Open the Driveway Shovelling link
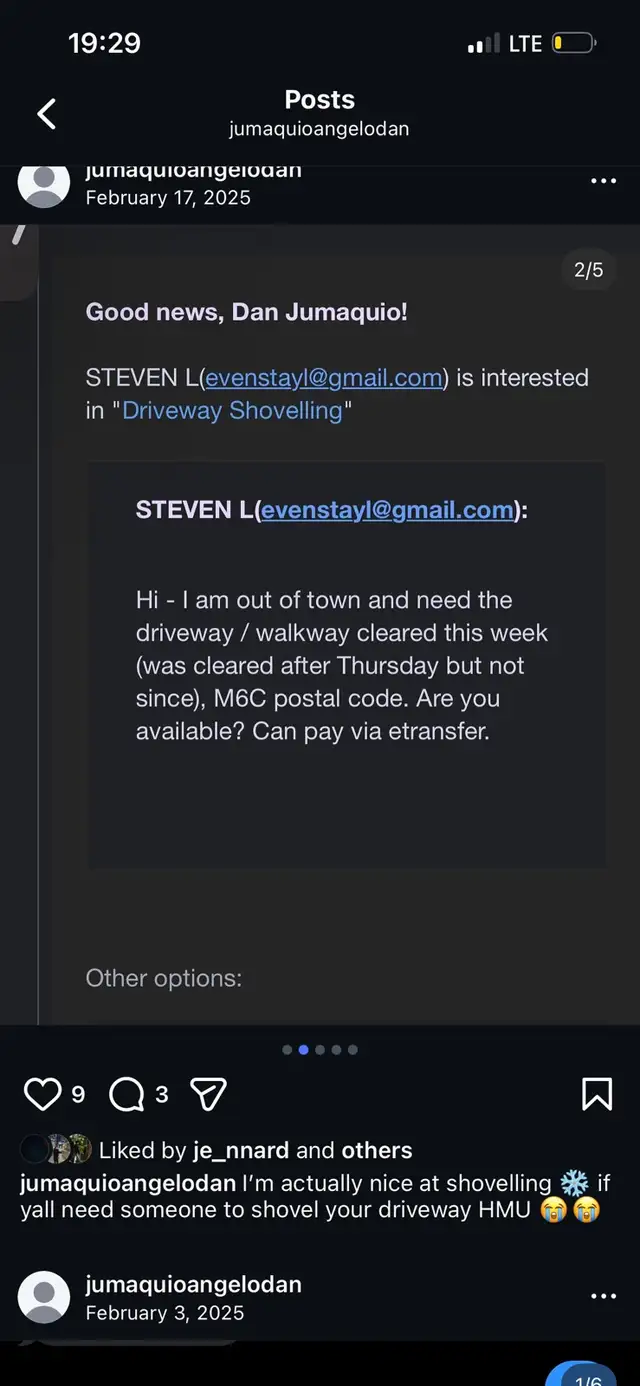Viewport: 640px width, 1386px height. 232,410
